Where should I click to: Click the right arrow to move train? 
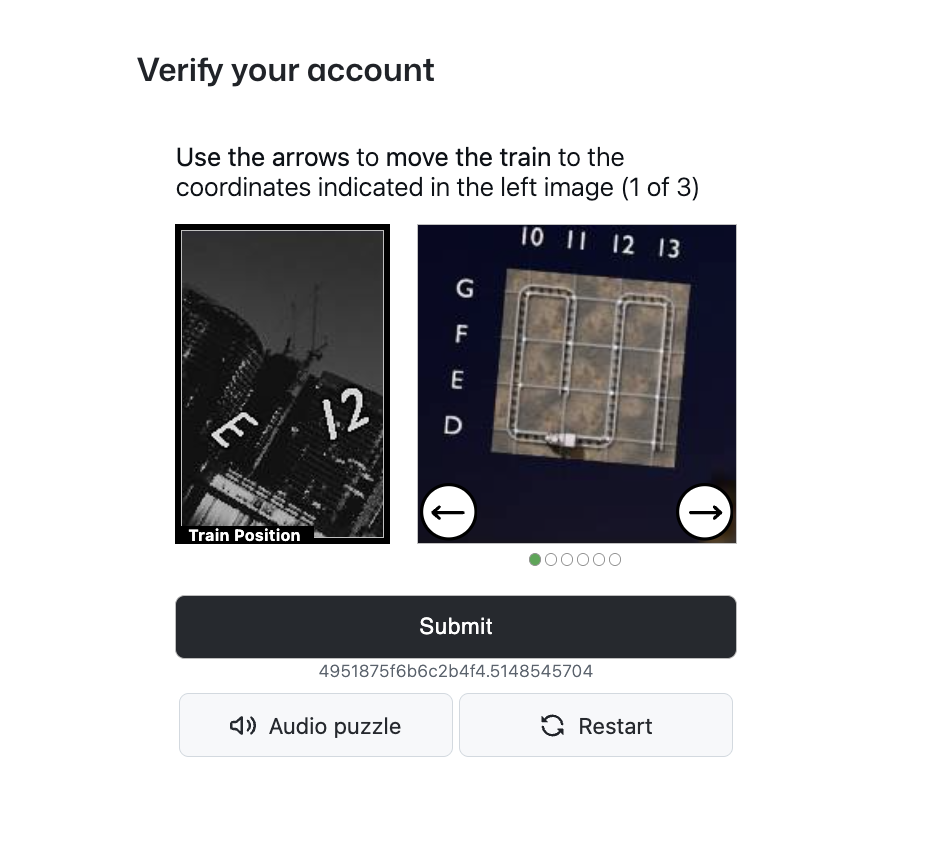[x=705, y=512]
